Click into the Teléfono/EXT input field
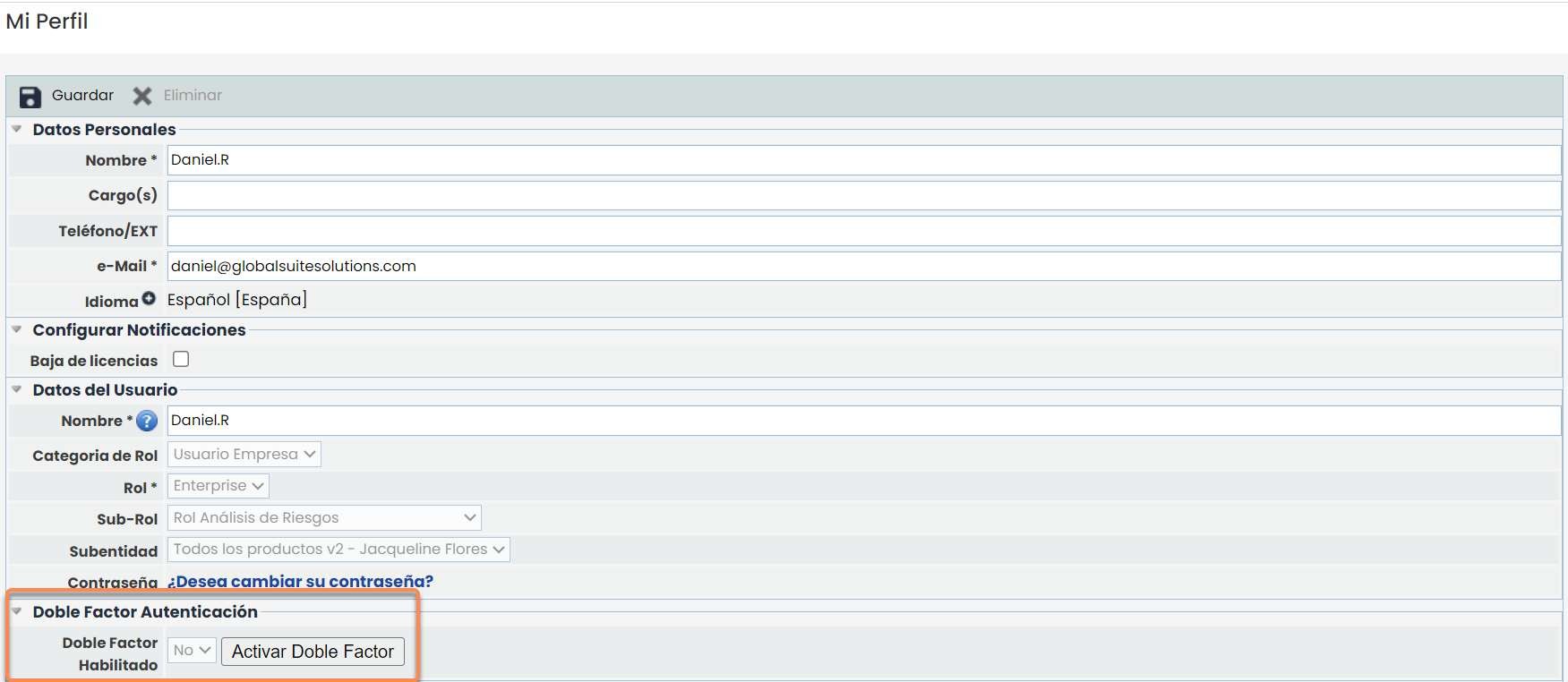Image resolution: width=1568 pixels, height=682 pixels. pyautogui.click(x=863, y=231)
